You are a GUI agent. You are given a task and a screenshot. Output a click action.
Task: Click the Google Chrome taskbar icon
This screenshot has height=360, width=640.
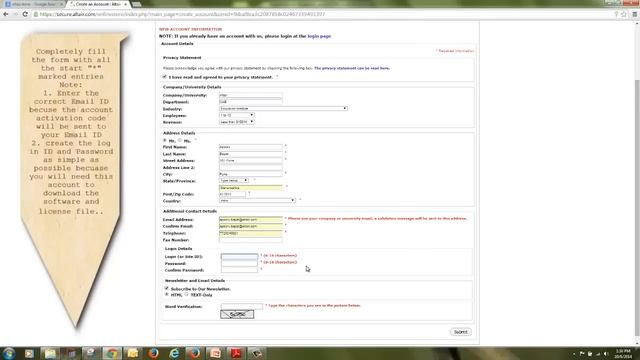coord(112,353)
